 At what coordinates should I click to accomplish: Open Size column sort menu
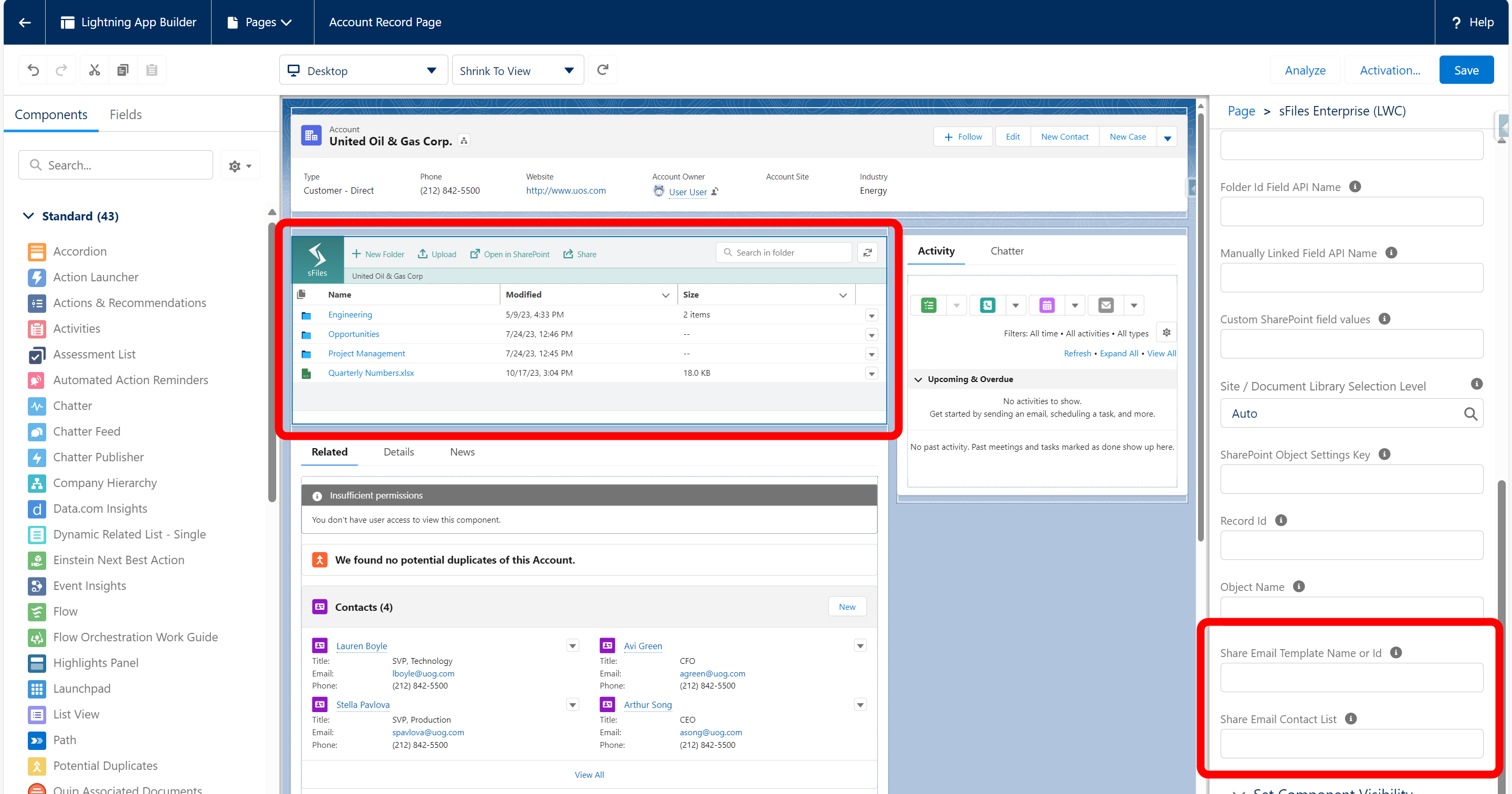pyautogui.click(x=843, y=294)
